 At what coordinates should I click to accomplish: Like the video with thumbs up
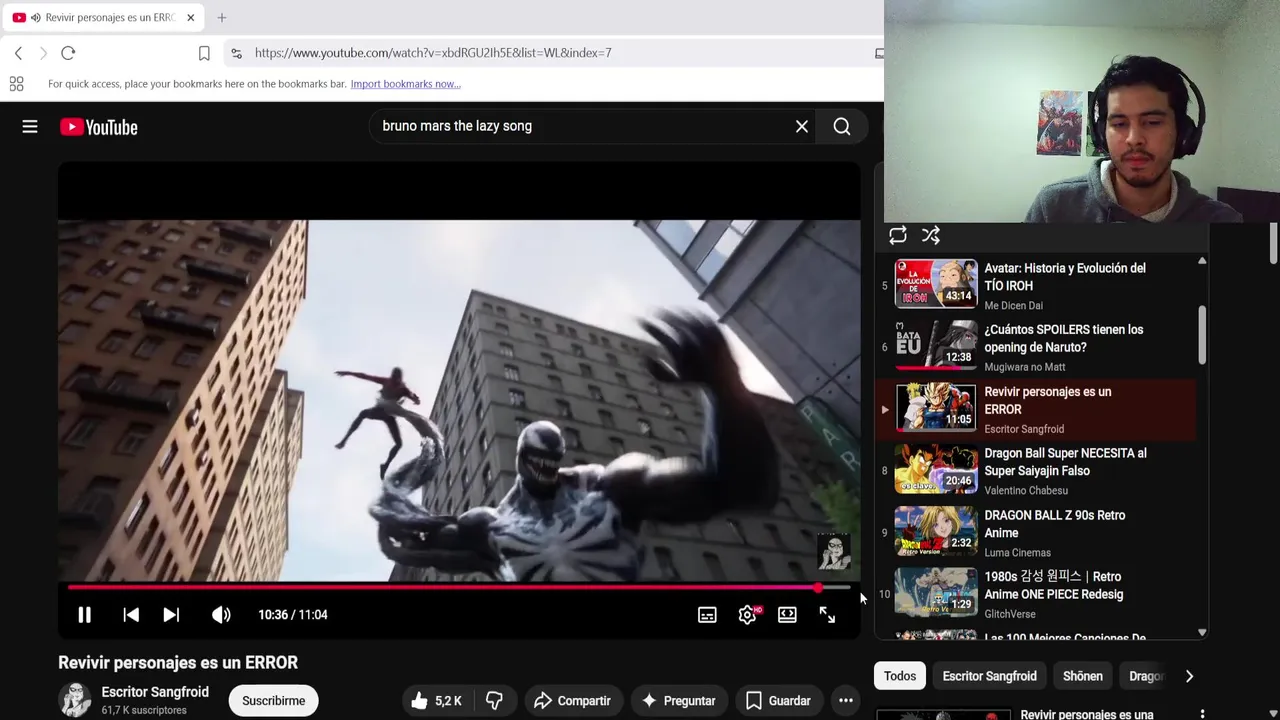tap(436, 701)
